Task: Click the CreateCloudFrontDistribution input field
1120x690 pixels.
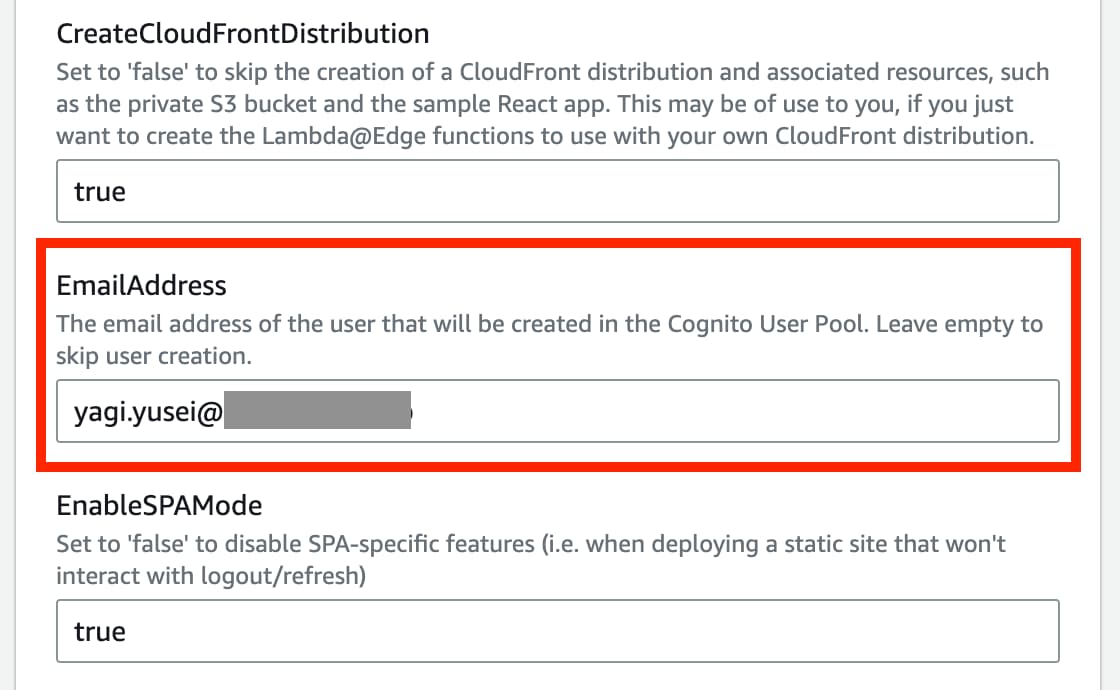Action: pos(557,190)
